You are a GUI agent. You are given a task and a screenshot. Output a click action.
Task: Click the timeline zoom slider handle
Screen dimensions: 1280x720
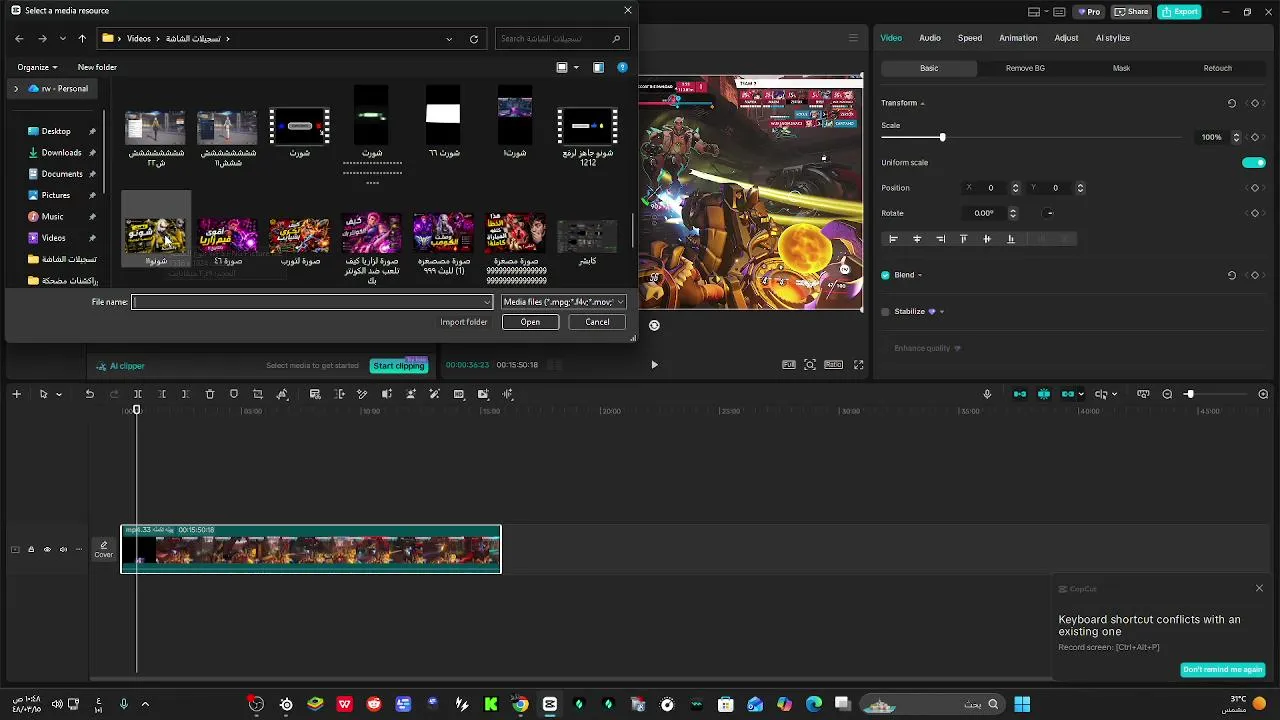pyautogui.click(x=1189, y=394)
